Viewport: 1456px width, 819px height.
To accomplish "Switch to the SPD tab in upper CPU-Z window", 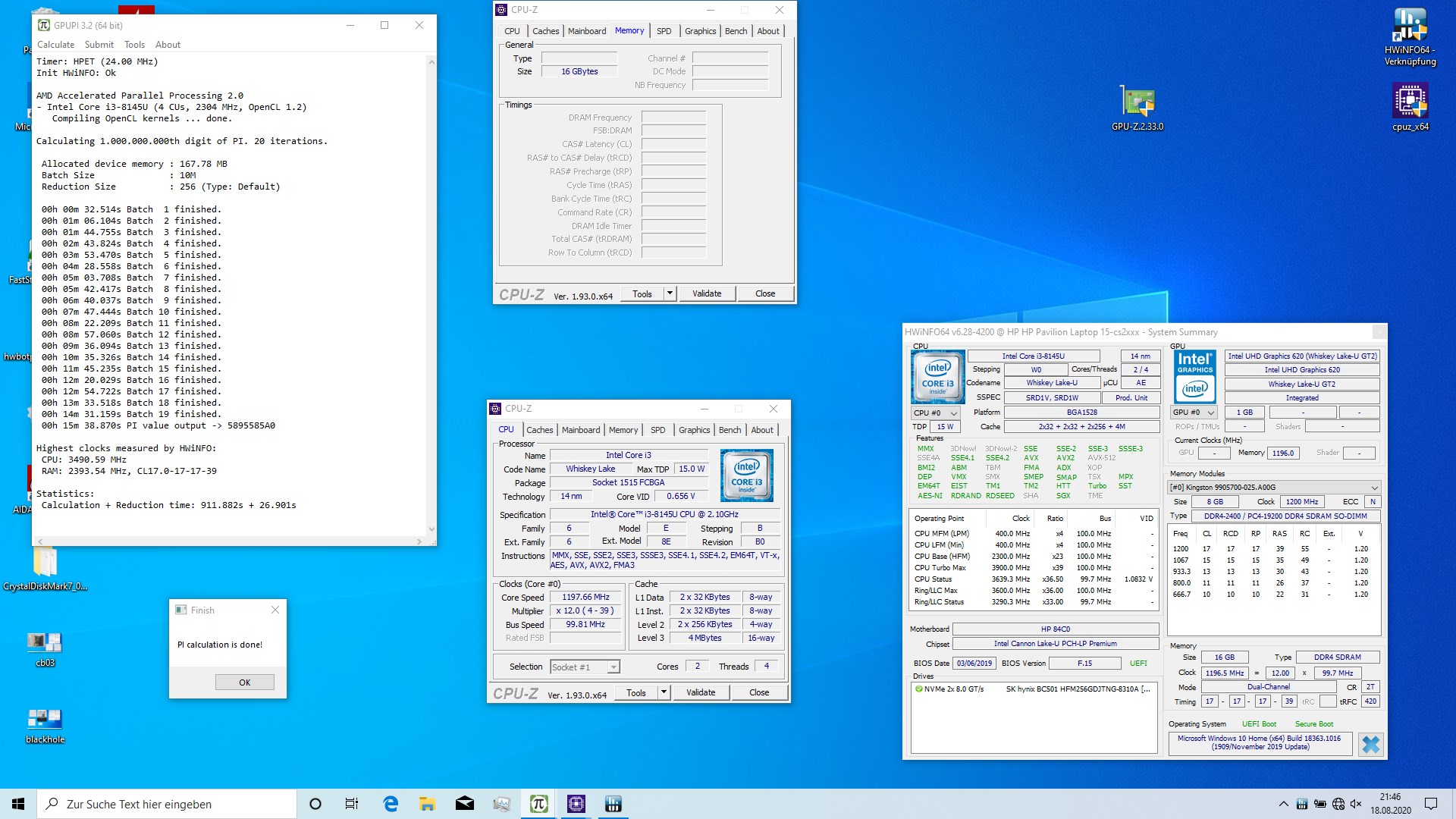I will point(664,31).
